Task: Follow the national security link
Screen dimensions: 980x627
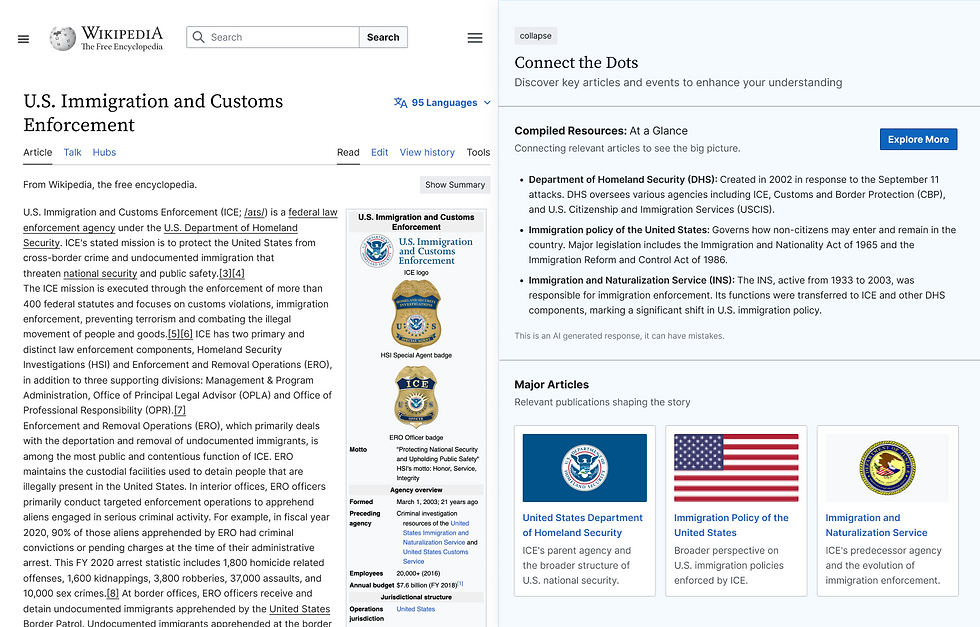Action: coord(100,273)
